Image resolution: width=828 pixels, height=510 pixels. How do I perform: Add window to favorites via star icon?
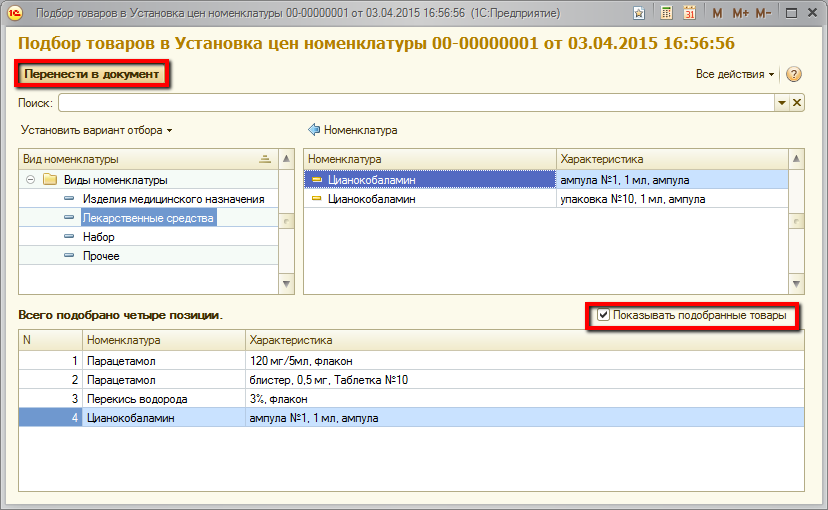point(640,13)
